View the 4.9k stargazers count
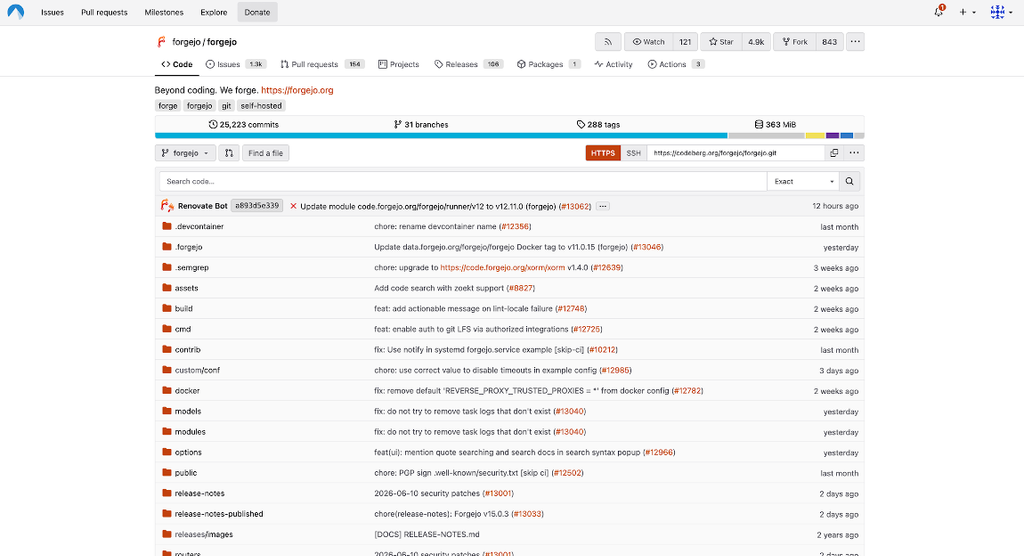The width and height of the screenshot is (1024, 556). [x=756, y=42]
